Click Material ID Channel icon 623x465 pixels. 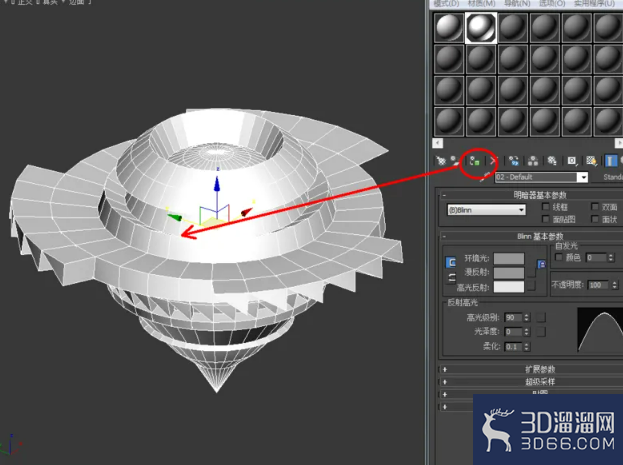[x=572, y=161]
